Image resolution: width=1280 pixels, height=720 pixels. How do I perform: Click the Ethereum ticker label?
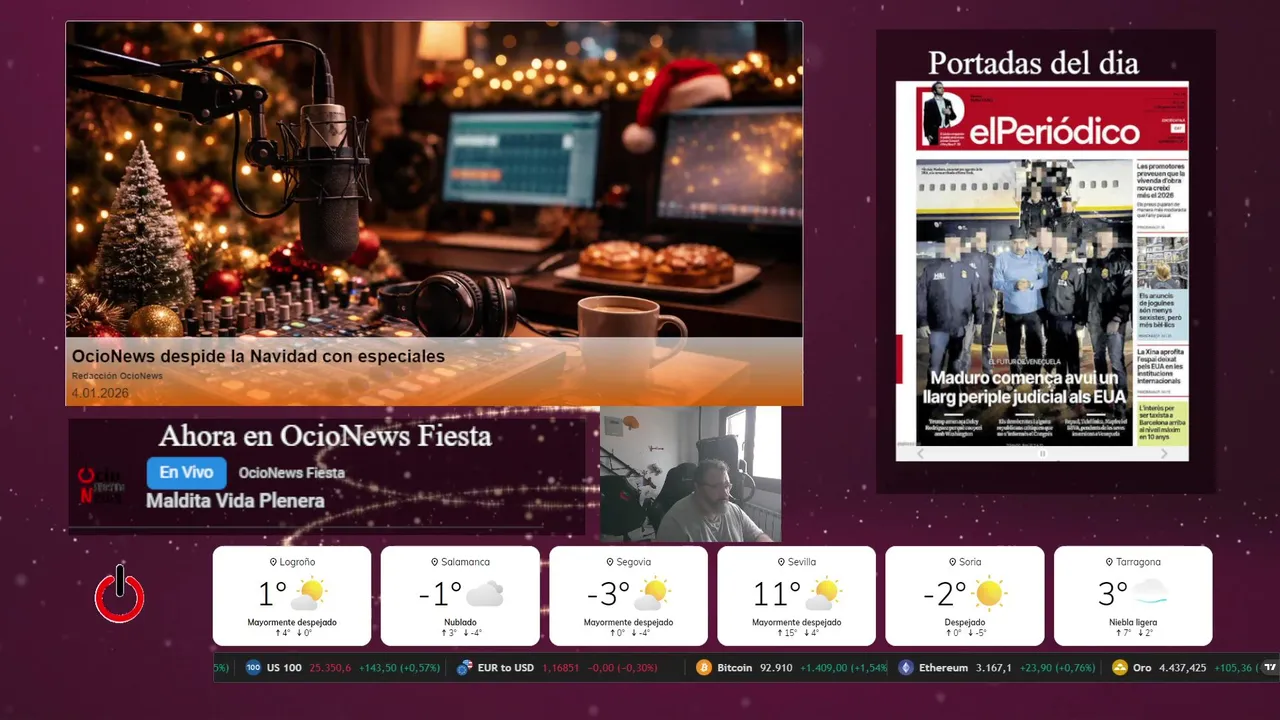pos(943,668)
